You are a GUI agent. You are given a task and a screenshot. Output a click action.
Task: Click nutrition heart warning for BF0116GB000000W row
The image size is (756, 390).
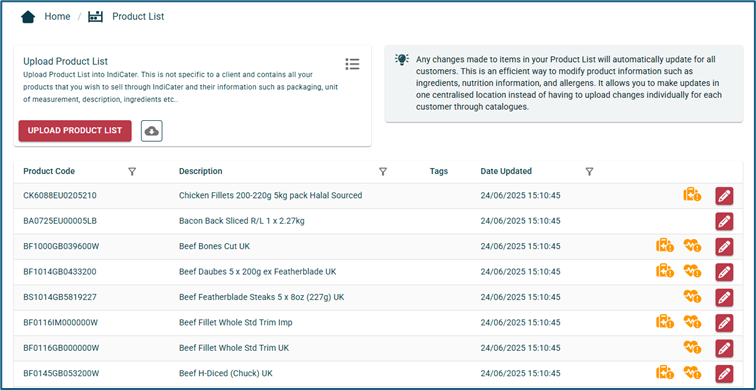point(692,347)
